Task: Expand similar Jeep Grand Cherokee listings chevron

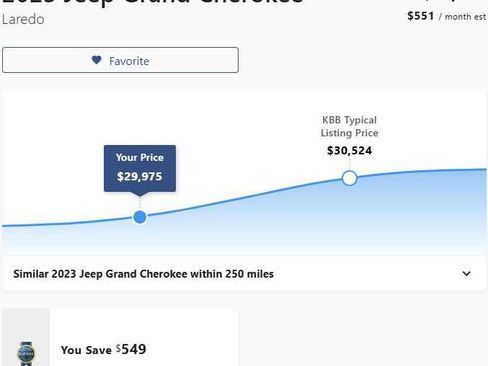Action: 467,274
